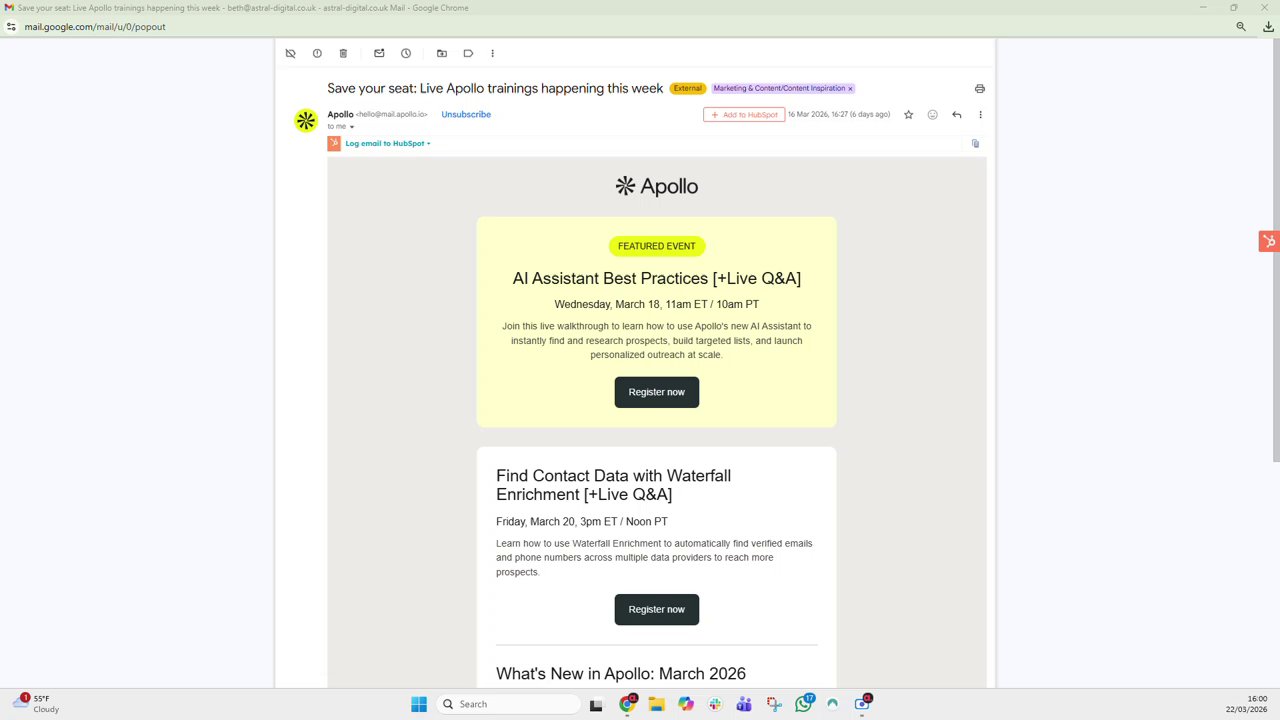Viewport: 1280px width, 720px height.
Task: Open the last pinned taskbar app with badge
Action: [x=862, y=704]
